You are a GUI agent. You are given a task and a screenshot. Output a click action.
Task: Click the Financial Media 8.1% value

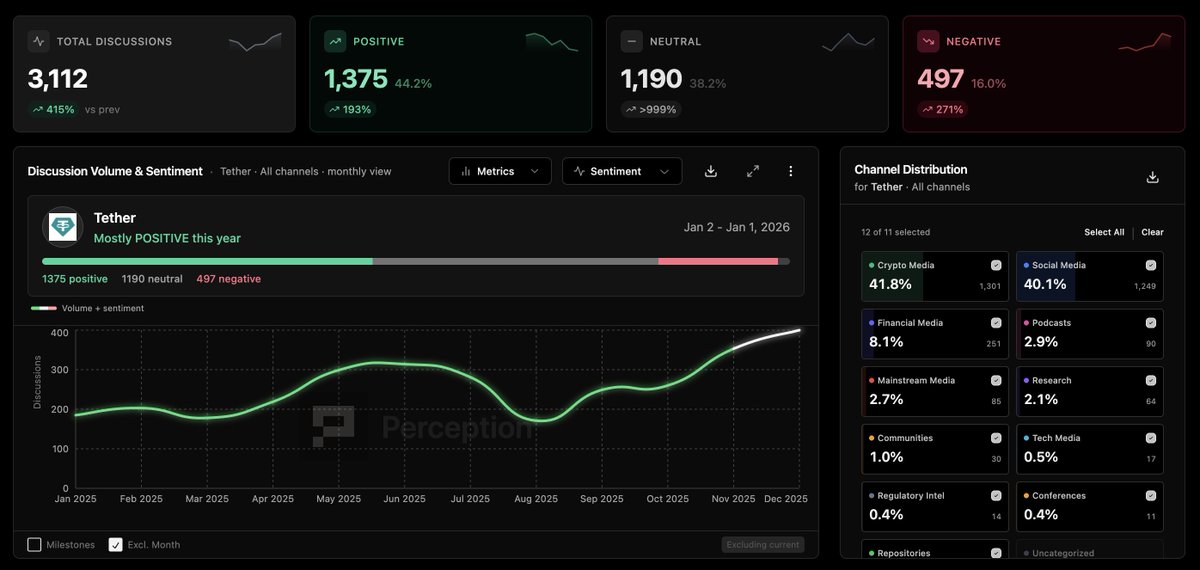coord(886,342)
